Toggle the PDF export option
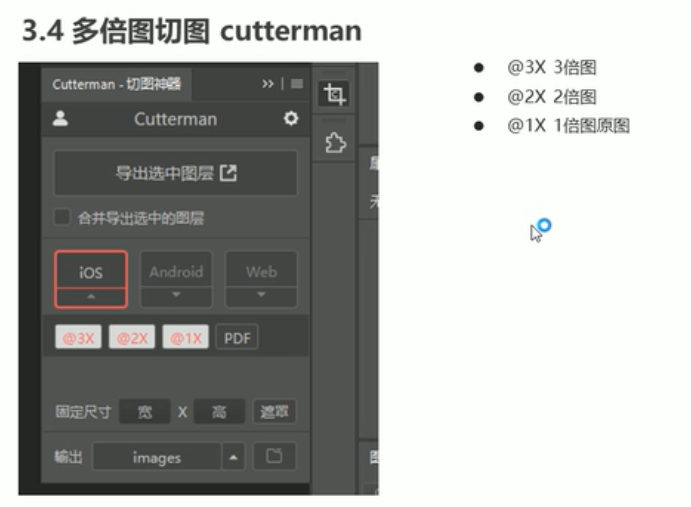Image resolution: width=691 pixels, height=507 pixels. 237,338
